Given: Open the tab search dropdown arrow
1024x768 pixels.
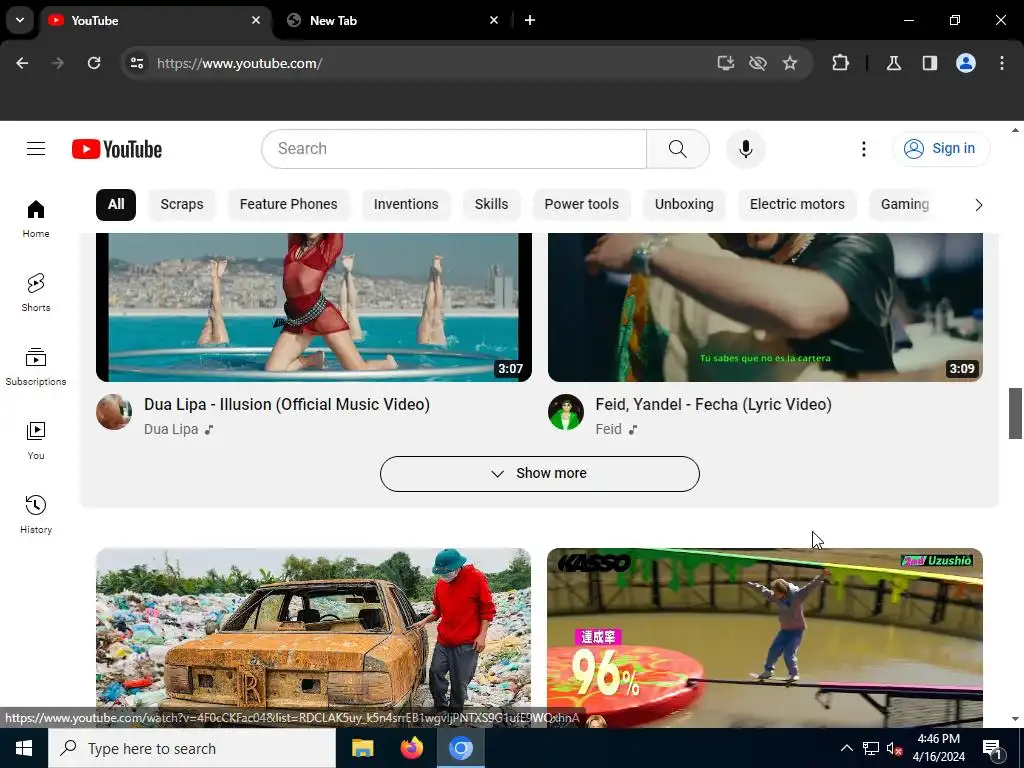Looking at the screenshot, I should click(x=20, y=20).
